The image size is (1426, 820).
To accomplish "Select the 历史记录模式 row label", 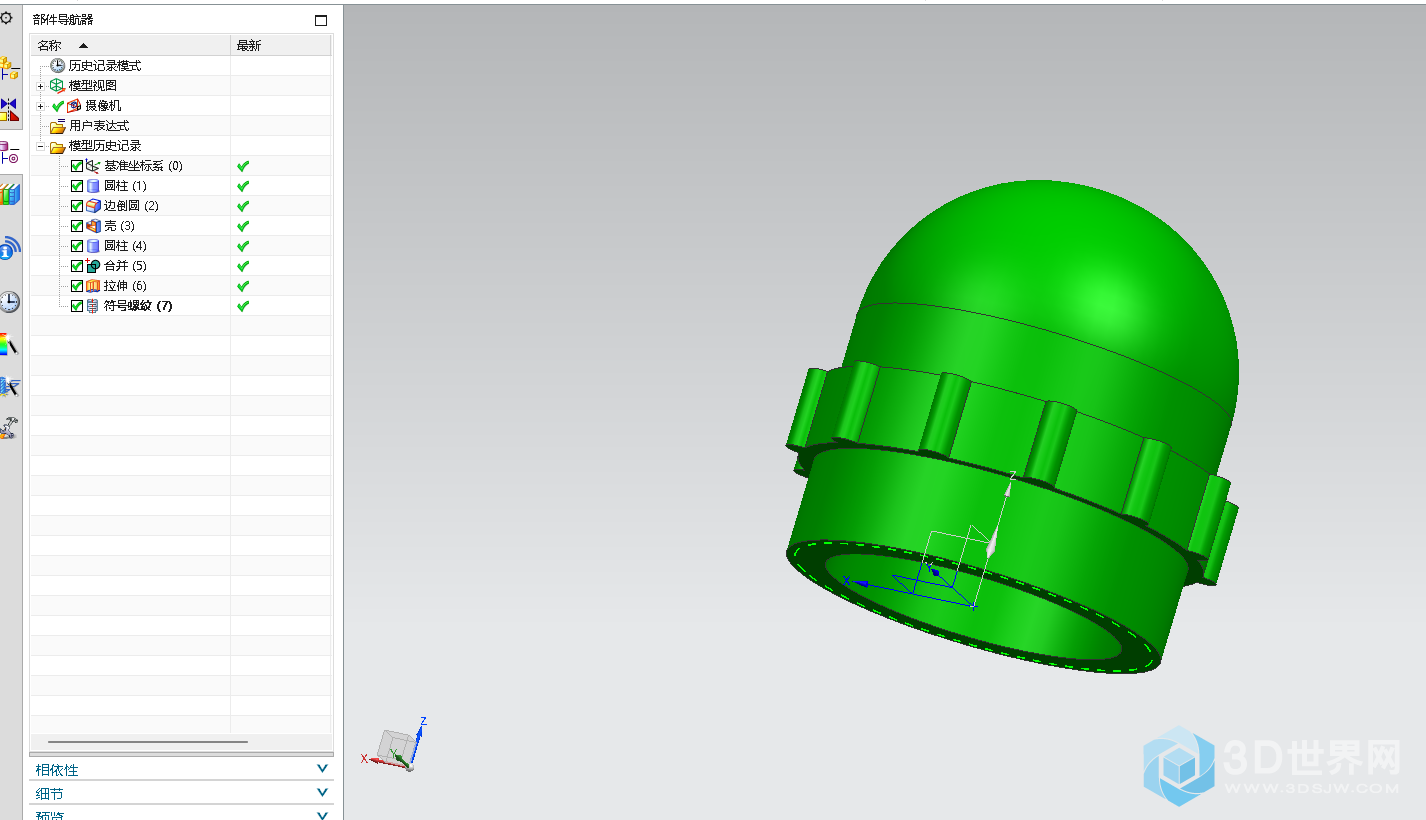I will (x=105, y=66).
